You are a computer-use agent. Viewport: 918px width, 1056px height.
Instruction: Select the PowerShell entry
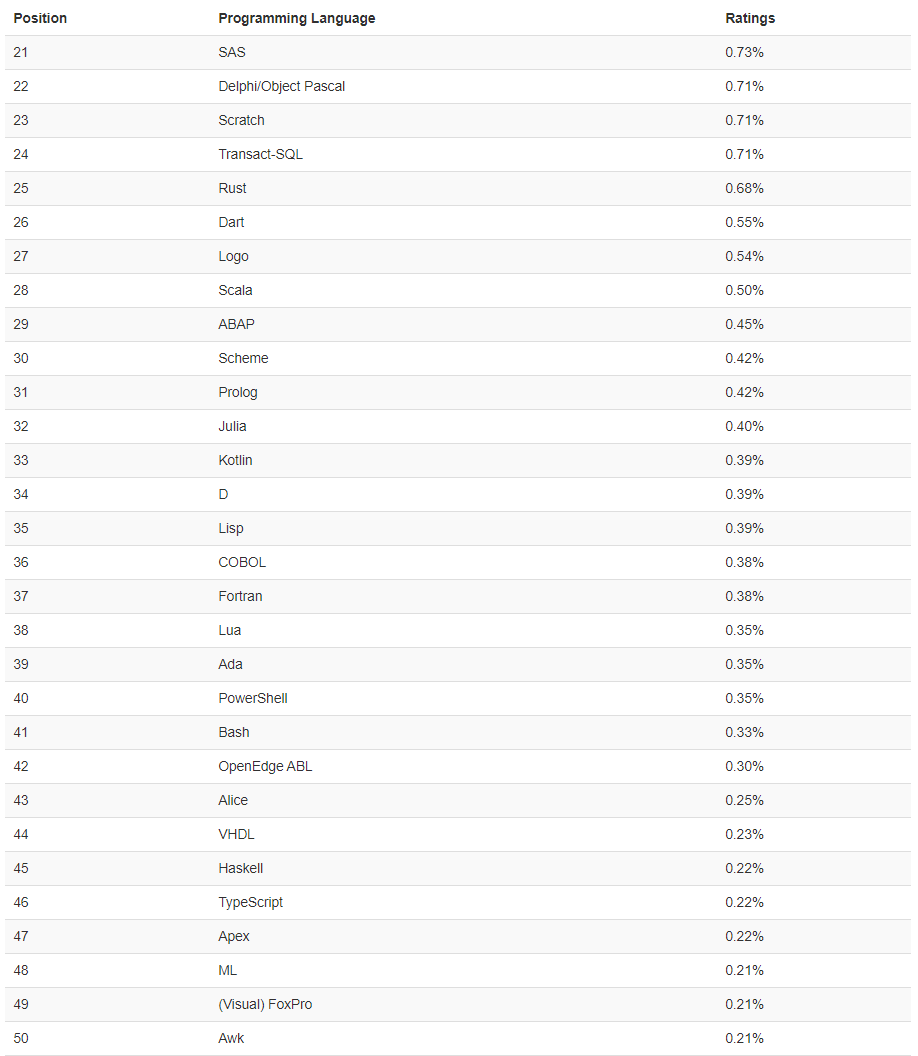[253, 698]
